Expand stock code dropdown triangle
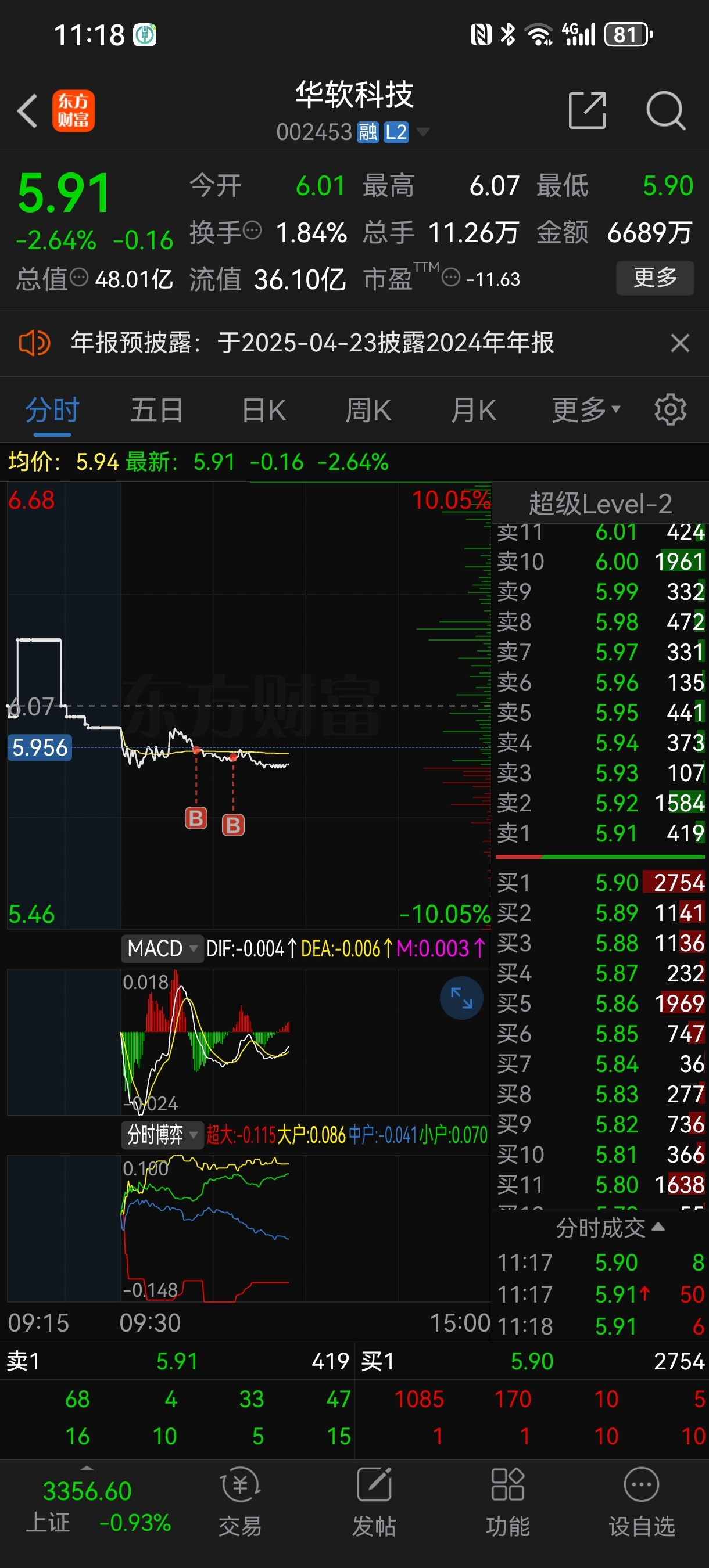Image resolution: width=709 pixels, height=1568 pixels. tap(422, 132)
